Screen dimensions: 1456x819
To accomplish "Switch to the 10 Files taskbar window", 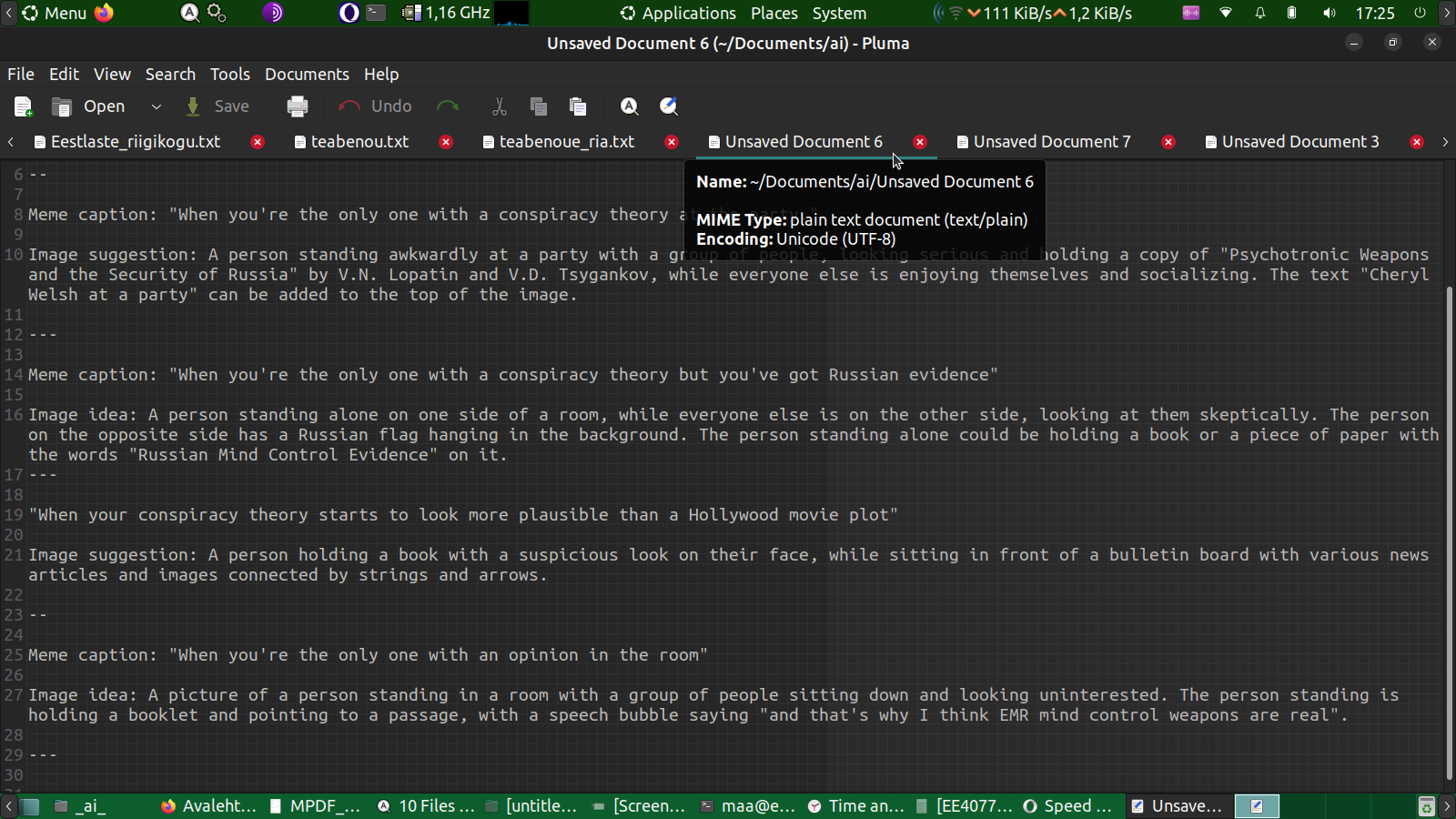I will pyautogui.click(x=426, y=806).
